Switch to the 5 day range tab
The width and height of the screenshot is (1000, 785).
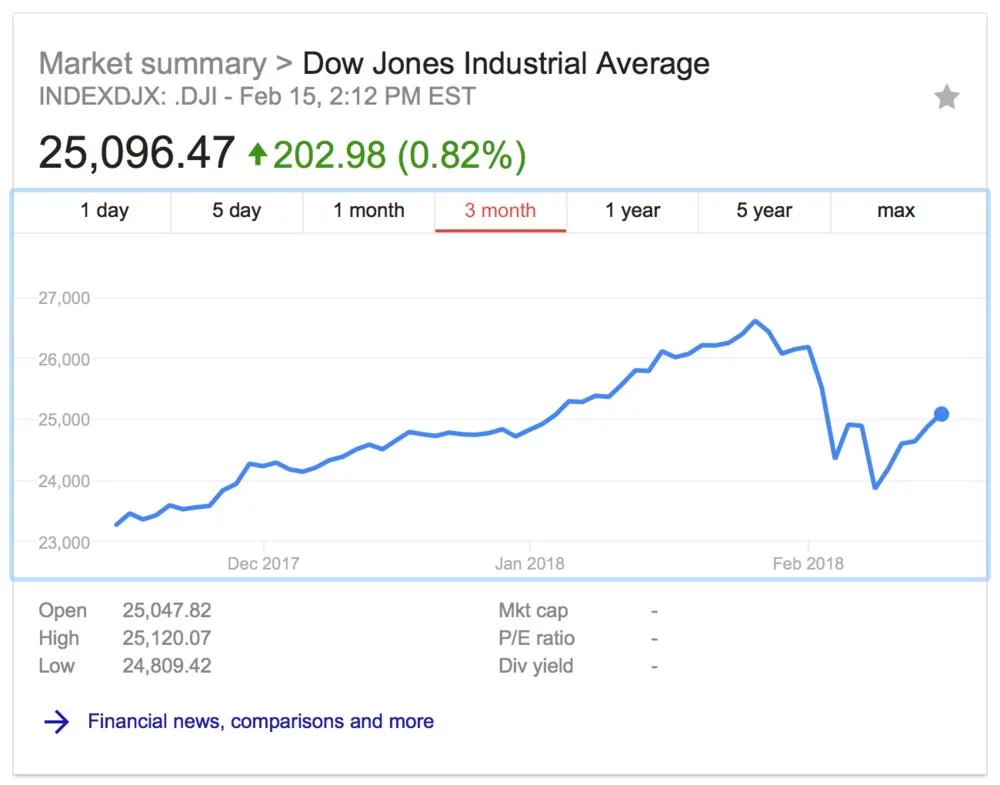236,211
